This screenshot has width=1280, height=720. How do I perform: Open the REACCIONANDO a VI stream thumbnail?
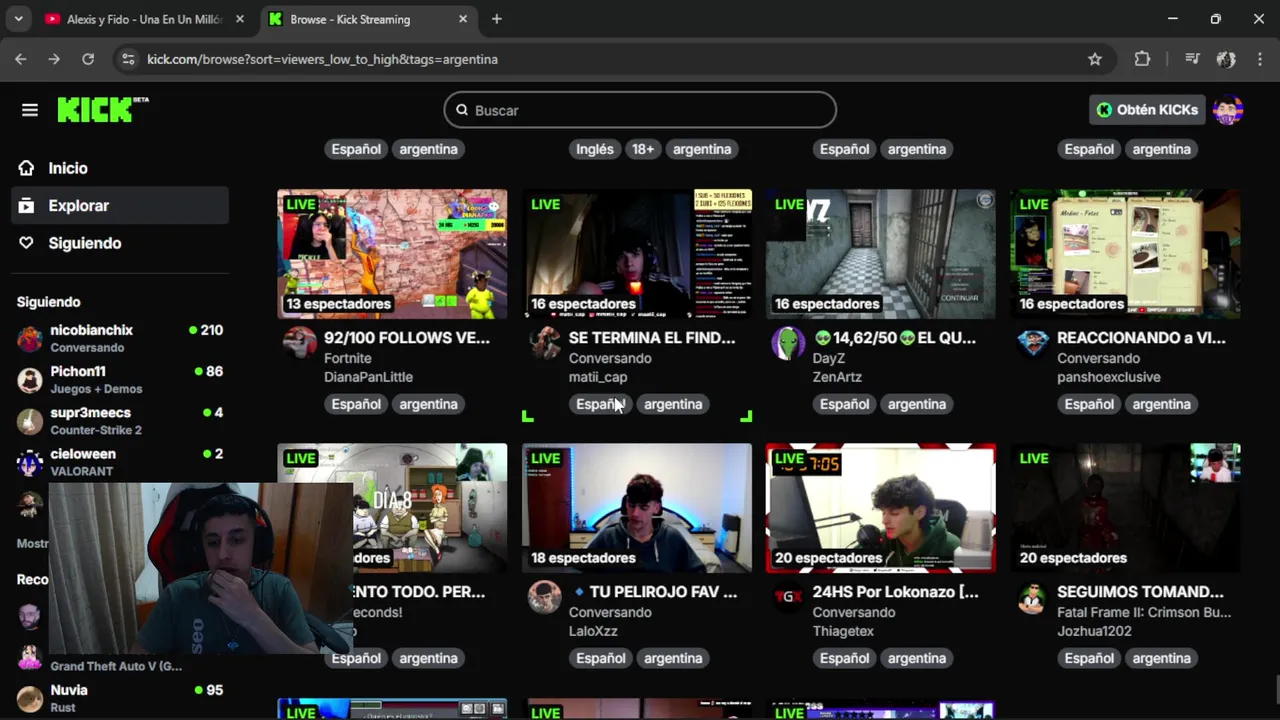click(1126, 254)
